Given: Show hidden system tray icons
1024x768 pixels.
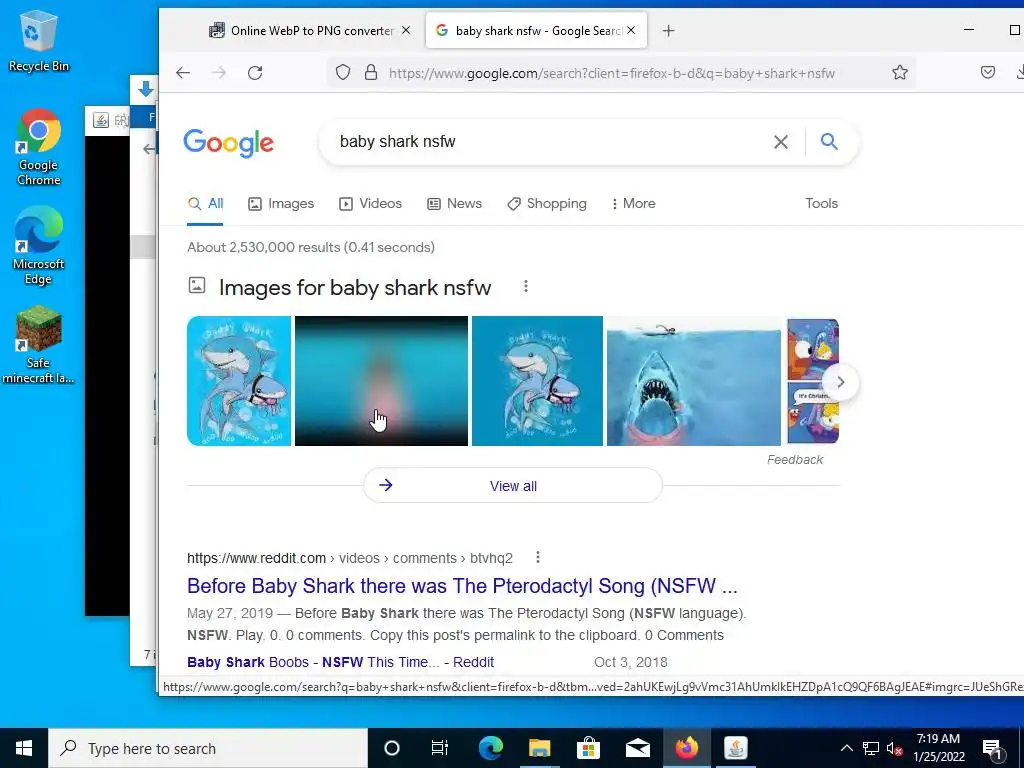Looking at the screenshot, I should click(x=846, y=748).
